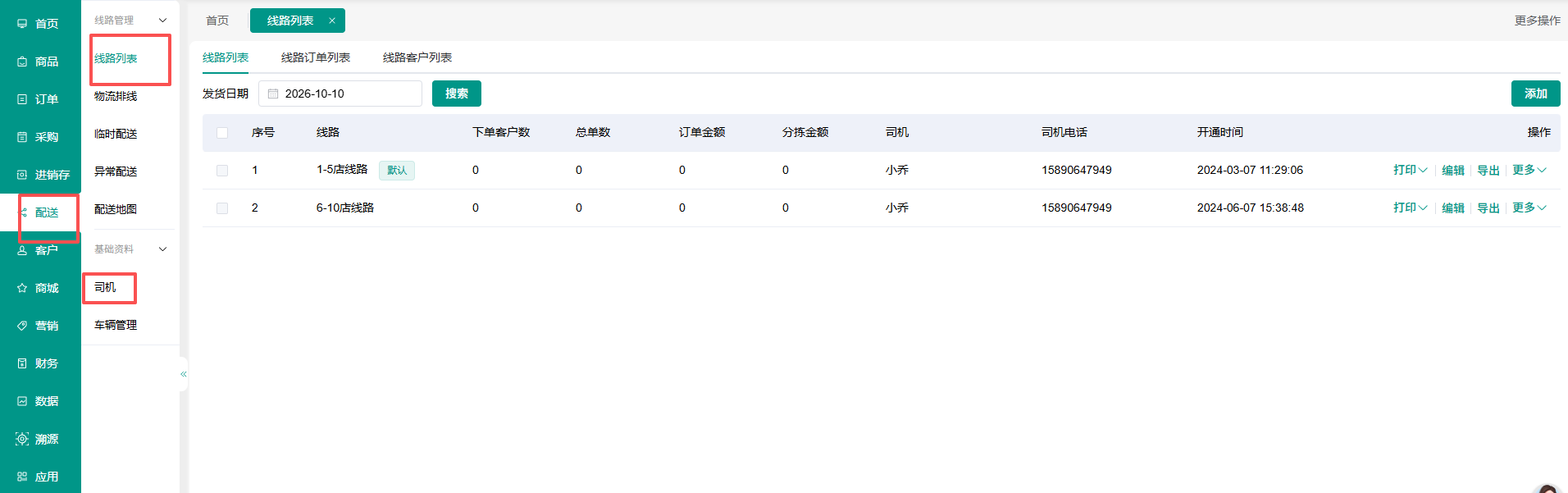Open the 商城 mall star icon
Image resolution: width=1568 pixels, height=493 pixels.
pyautogui.click(x=22, y=288)
